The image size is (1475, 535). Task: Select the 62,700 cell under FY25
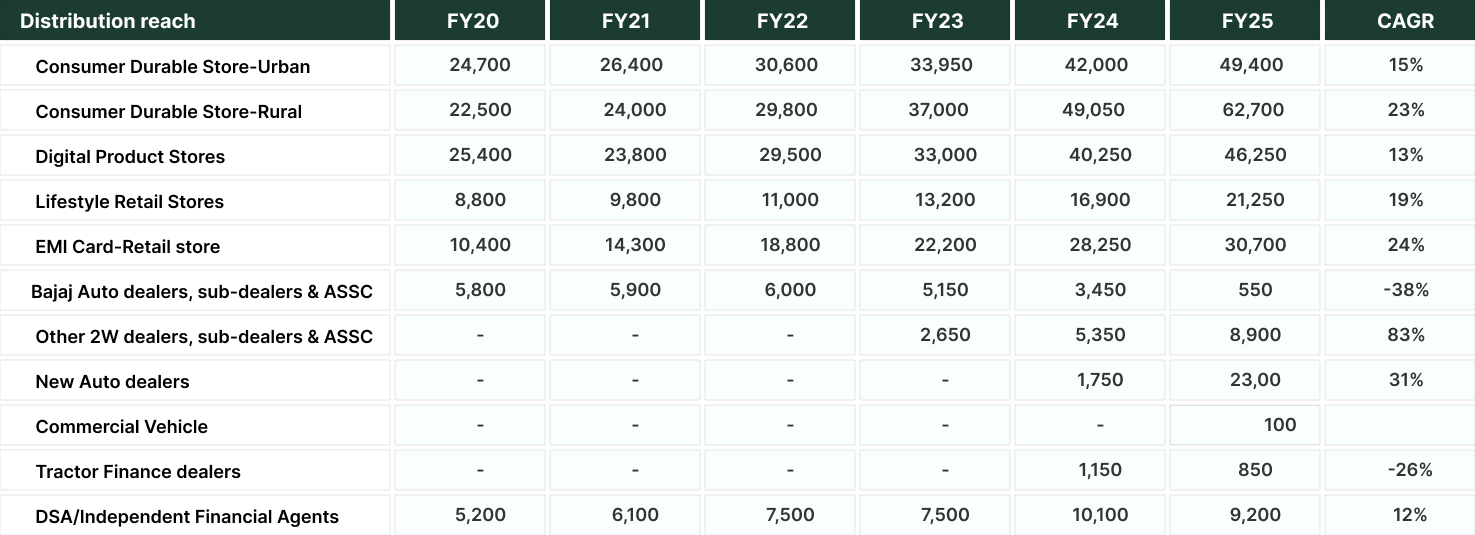point(1253,110)
